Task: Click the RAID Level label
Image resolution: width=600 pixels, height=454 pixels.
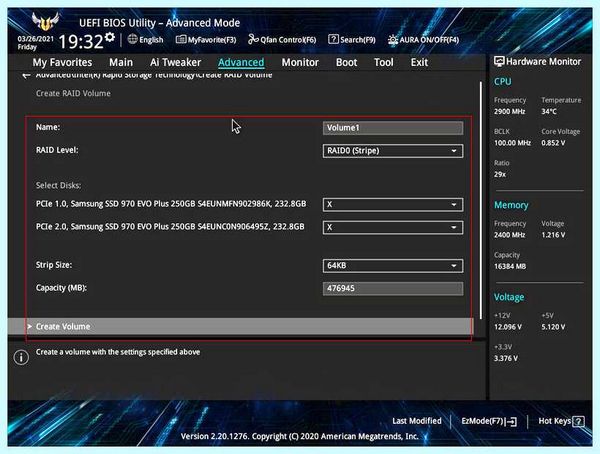Action: [57, 150]
